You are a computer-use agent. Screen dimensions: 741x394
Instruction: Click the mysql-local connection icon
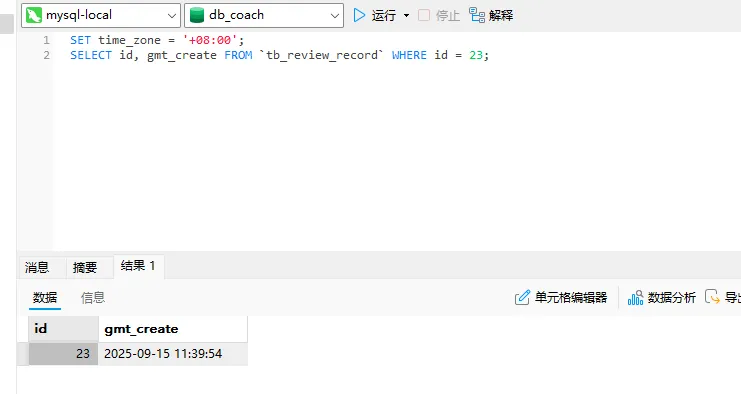(34, 16)
